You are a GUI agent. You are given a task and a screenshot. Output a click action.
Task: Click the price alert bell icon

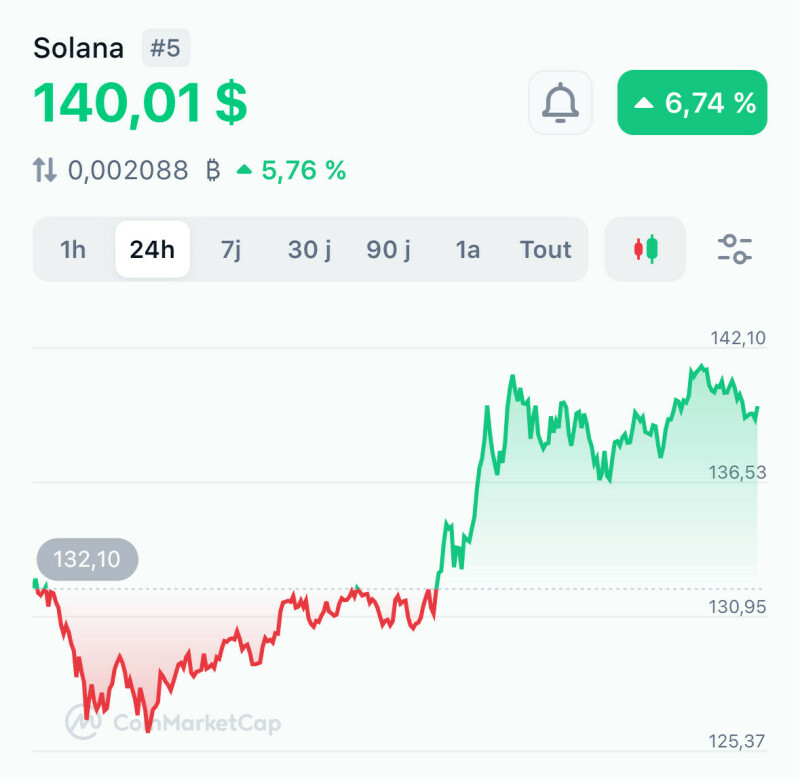tap(560, 102)
